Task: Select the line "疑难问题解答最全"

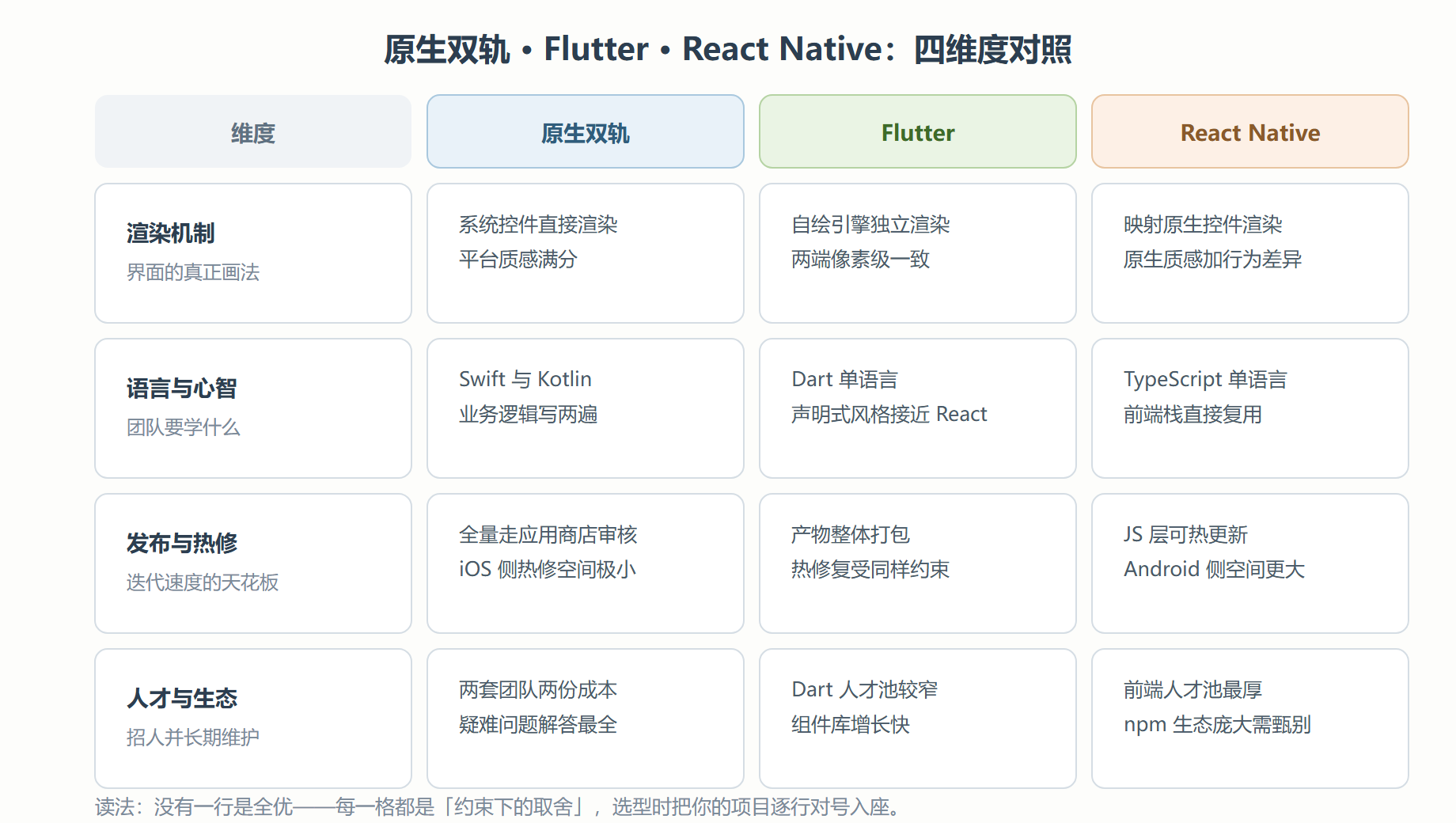Action: tap(538, 725)
